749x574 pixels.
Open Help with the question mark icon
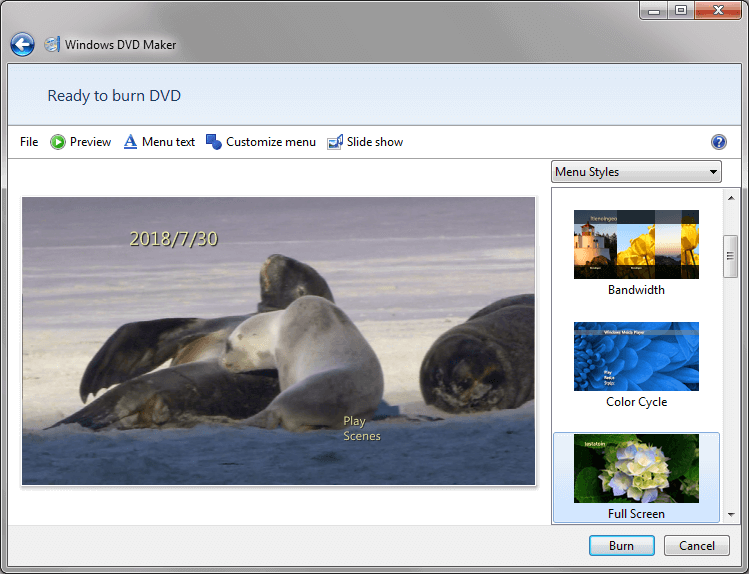pyautogui.click(x=718, y=142)
